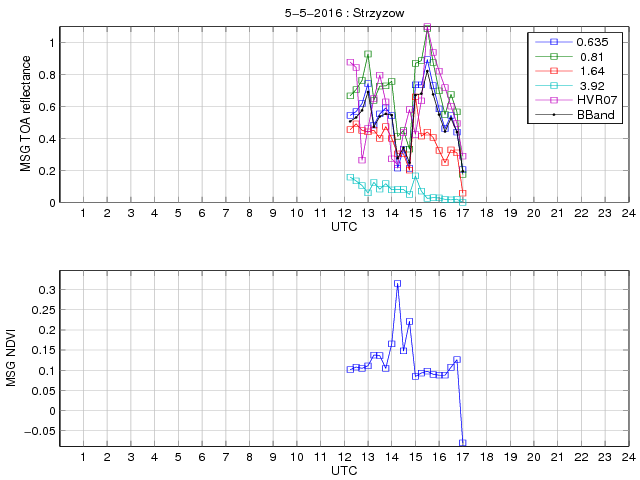Select the lowest negative NDVI data point
This screenshot has height=480, width=640.
(463, 442)
